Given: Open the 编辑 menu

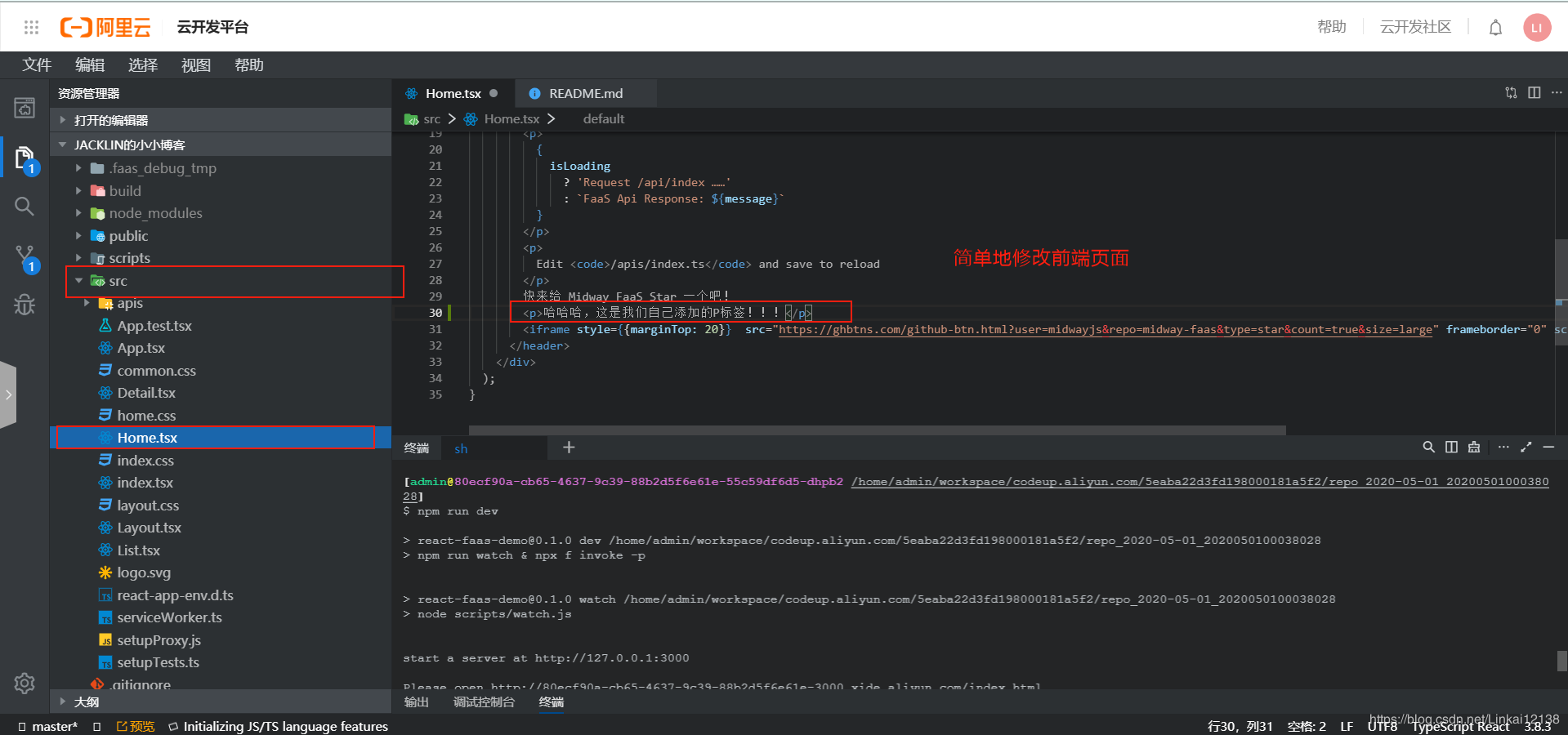Looking at the screenshot, I should pyautogui.click(x=90, y=65).
